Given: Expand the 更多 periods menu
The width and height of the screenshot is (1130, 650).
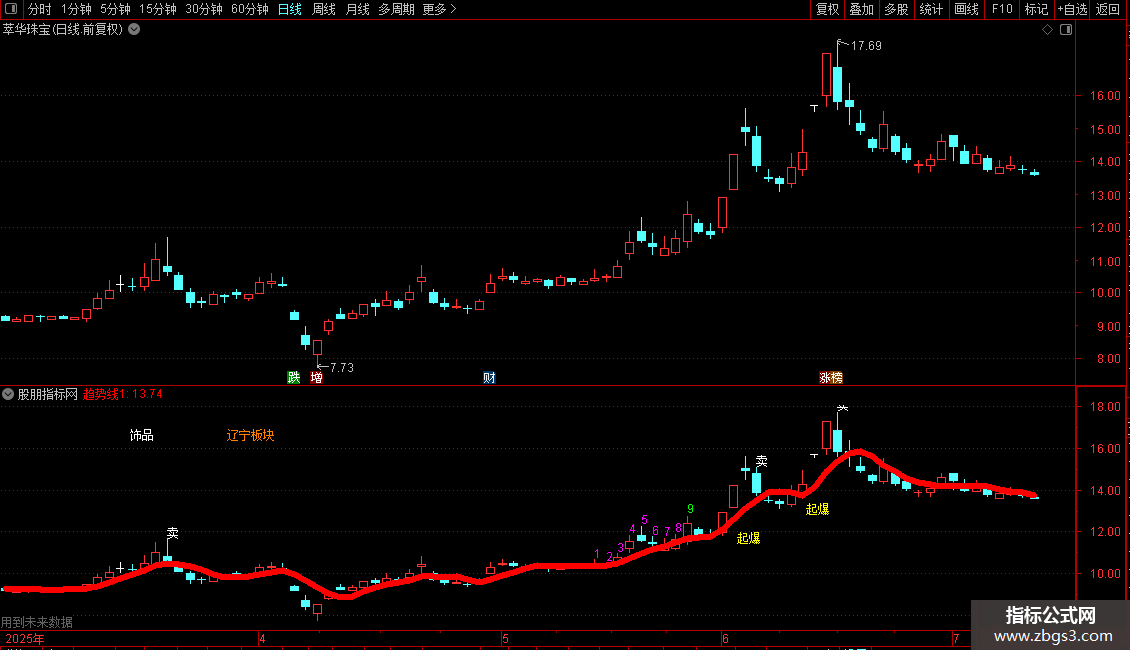Looking at the screenshot, I should coord(439,9).
